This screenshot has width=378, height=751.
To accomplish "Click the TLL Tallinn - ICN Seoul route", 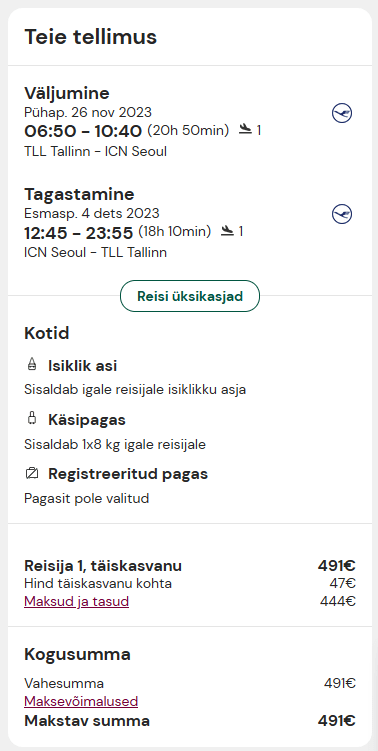I will [x=95, y=152].
